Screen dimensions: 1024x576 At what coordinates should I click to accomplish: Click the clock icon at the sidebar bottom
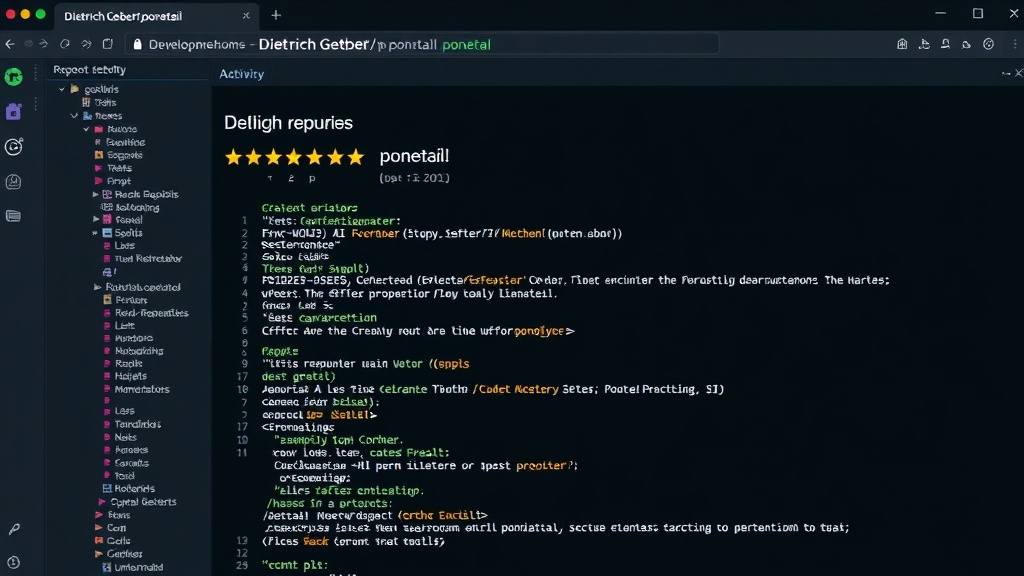coord(14,562)
